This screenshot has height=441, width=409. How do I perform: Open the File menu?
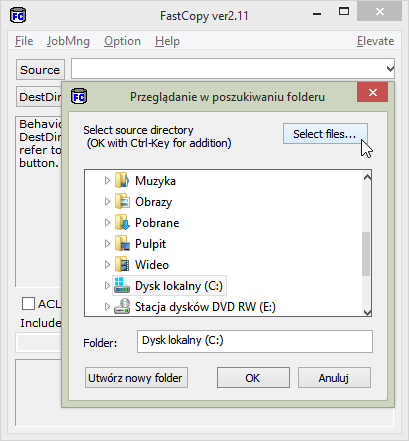point(24,41)
